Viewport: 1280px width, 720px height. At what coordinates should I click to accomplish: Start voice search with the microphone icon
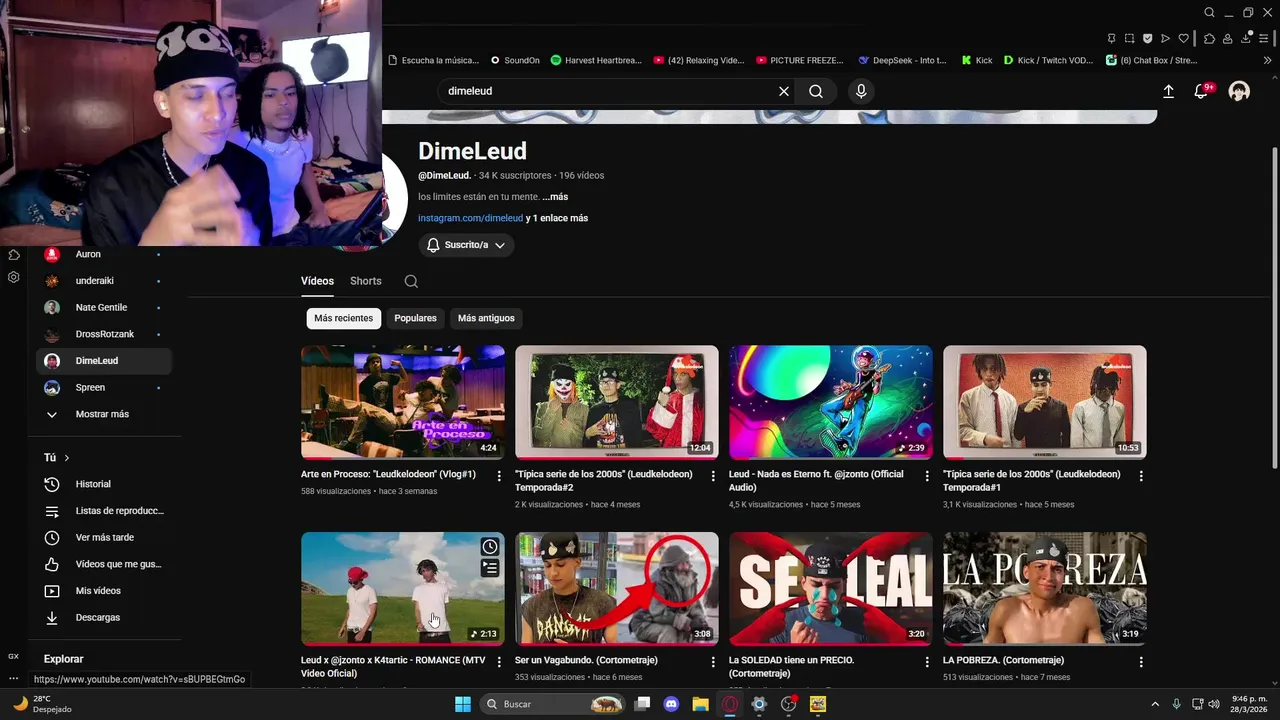click(x=861, y=91)
